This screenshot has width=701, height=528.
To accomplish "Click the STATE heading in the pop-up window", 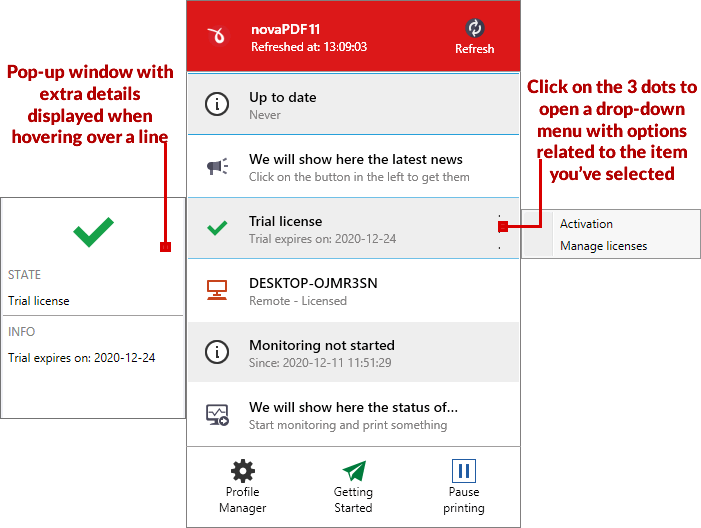I will [x=24, y=275].
